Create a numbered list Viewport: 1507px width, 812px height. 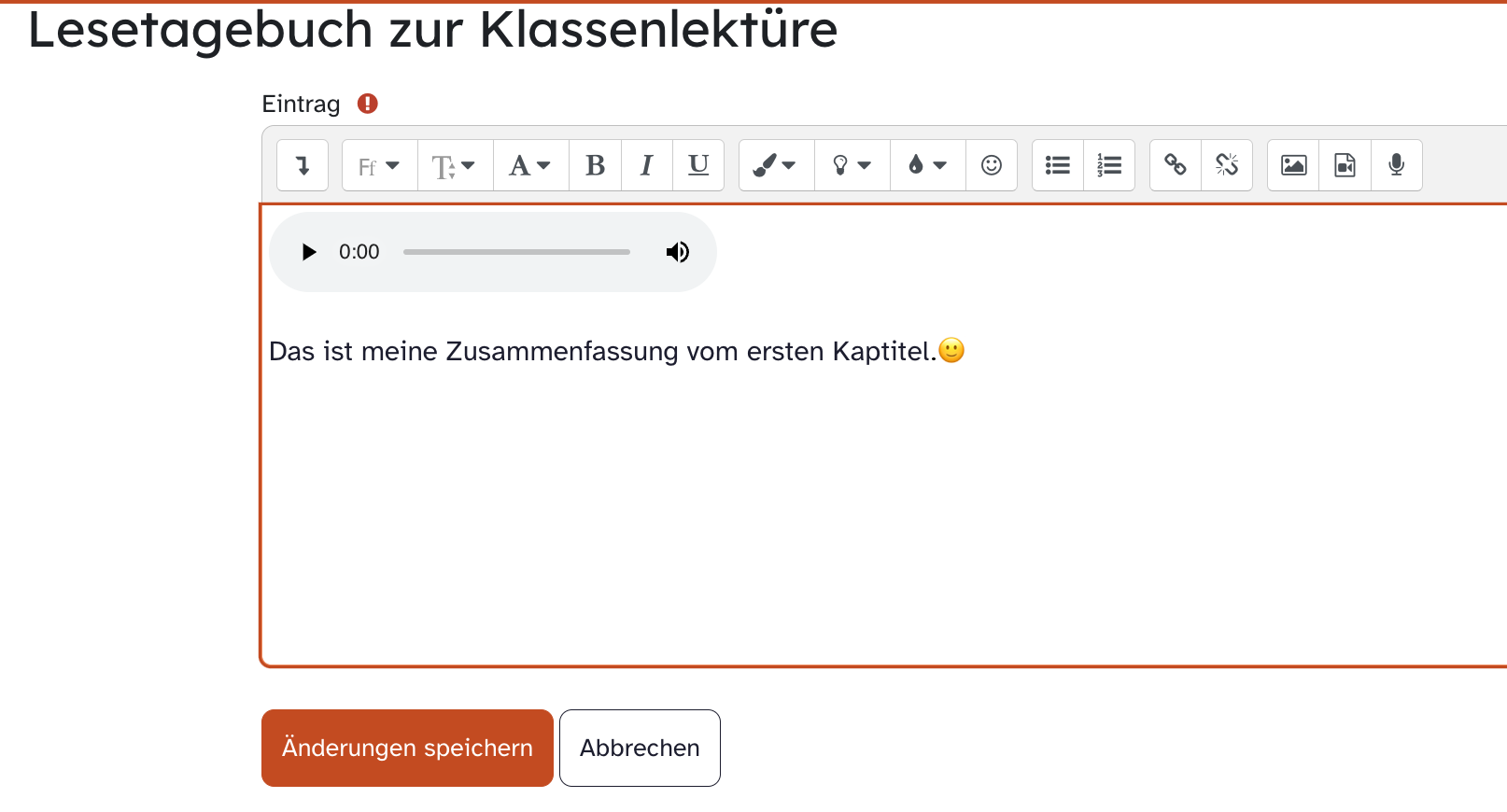pos(1109,165)
